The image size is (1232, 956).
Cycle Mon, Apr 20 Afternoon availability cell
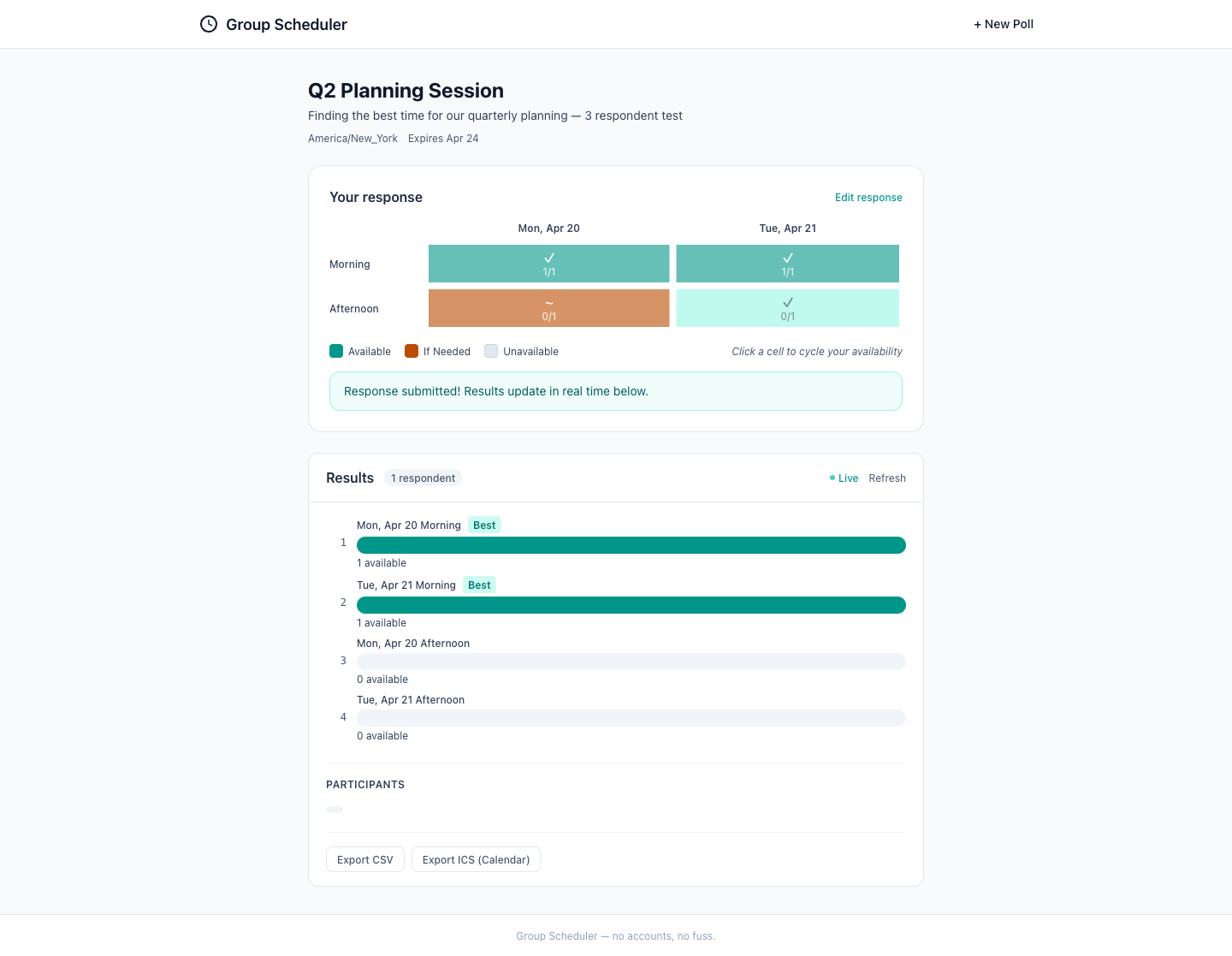point(548,308)
